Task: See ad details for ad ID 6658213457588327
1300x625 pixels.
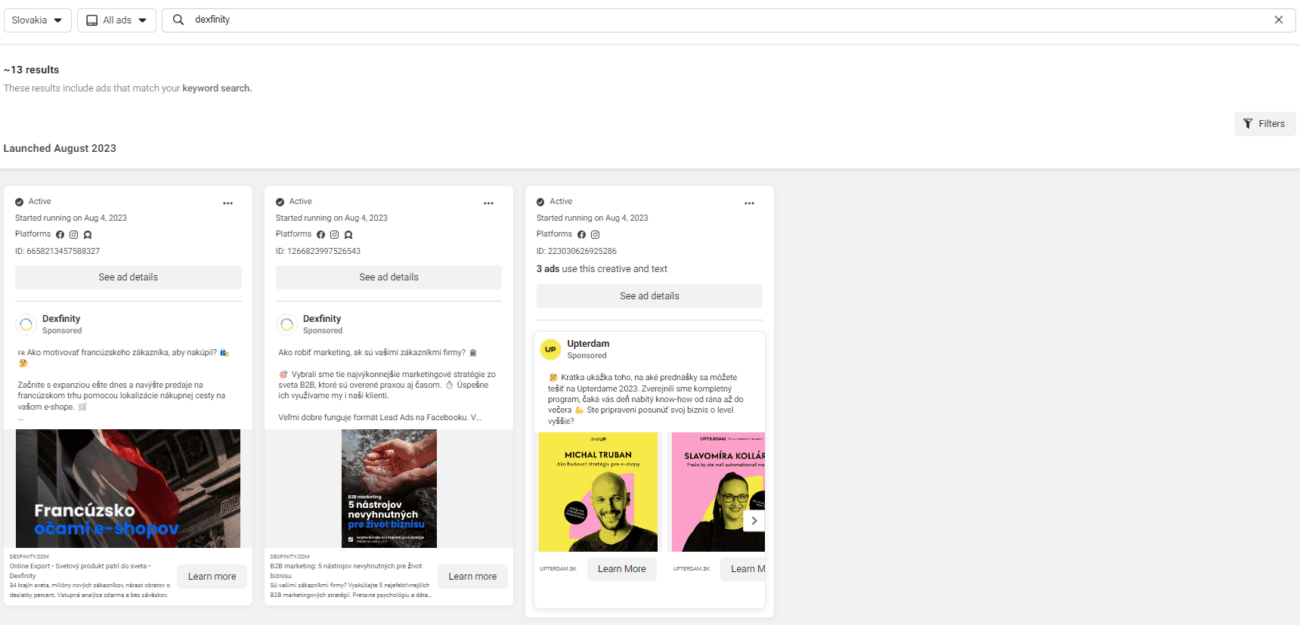Action: click(128, 277)
